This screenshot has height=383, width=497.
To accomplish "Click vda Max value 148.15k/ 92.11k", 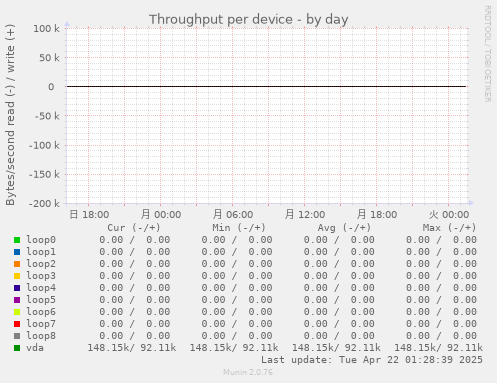I will (439, 348).
